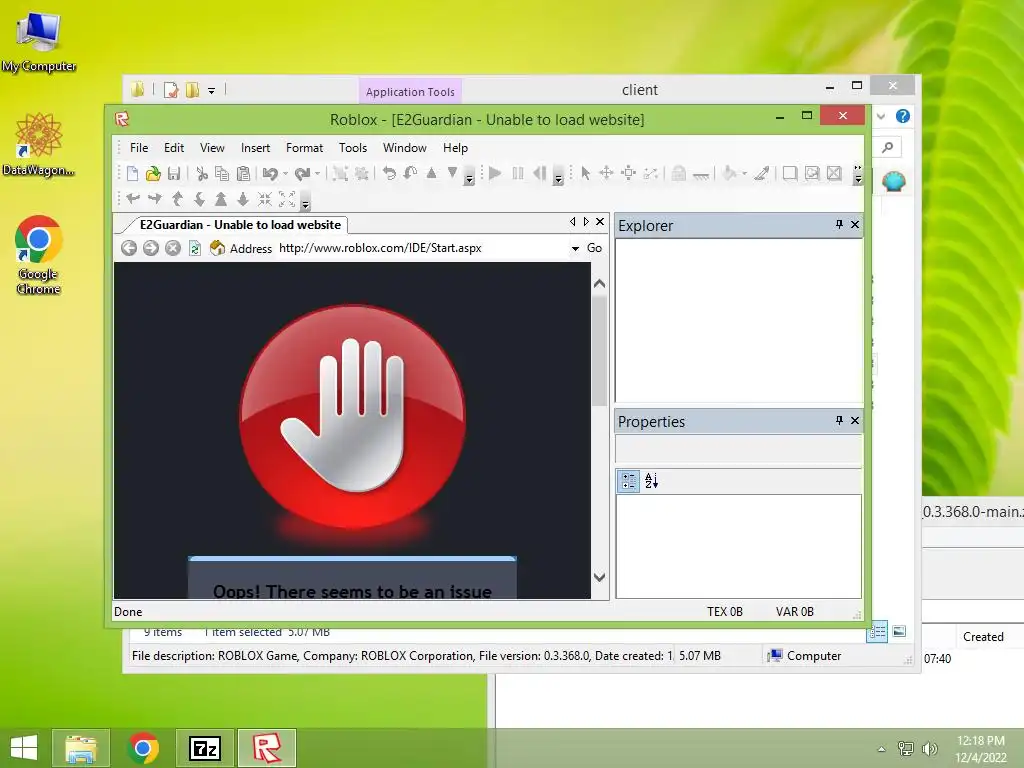
Task: Click the paint bucket Fill Color icon
Action: pyautogui.click(x=729, y=173)
